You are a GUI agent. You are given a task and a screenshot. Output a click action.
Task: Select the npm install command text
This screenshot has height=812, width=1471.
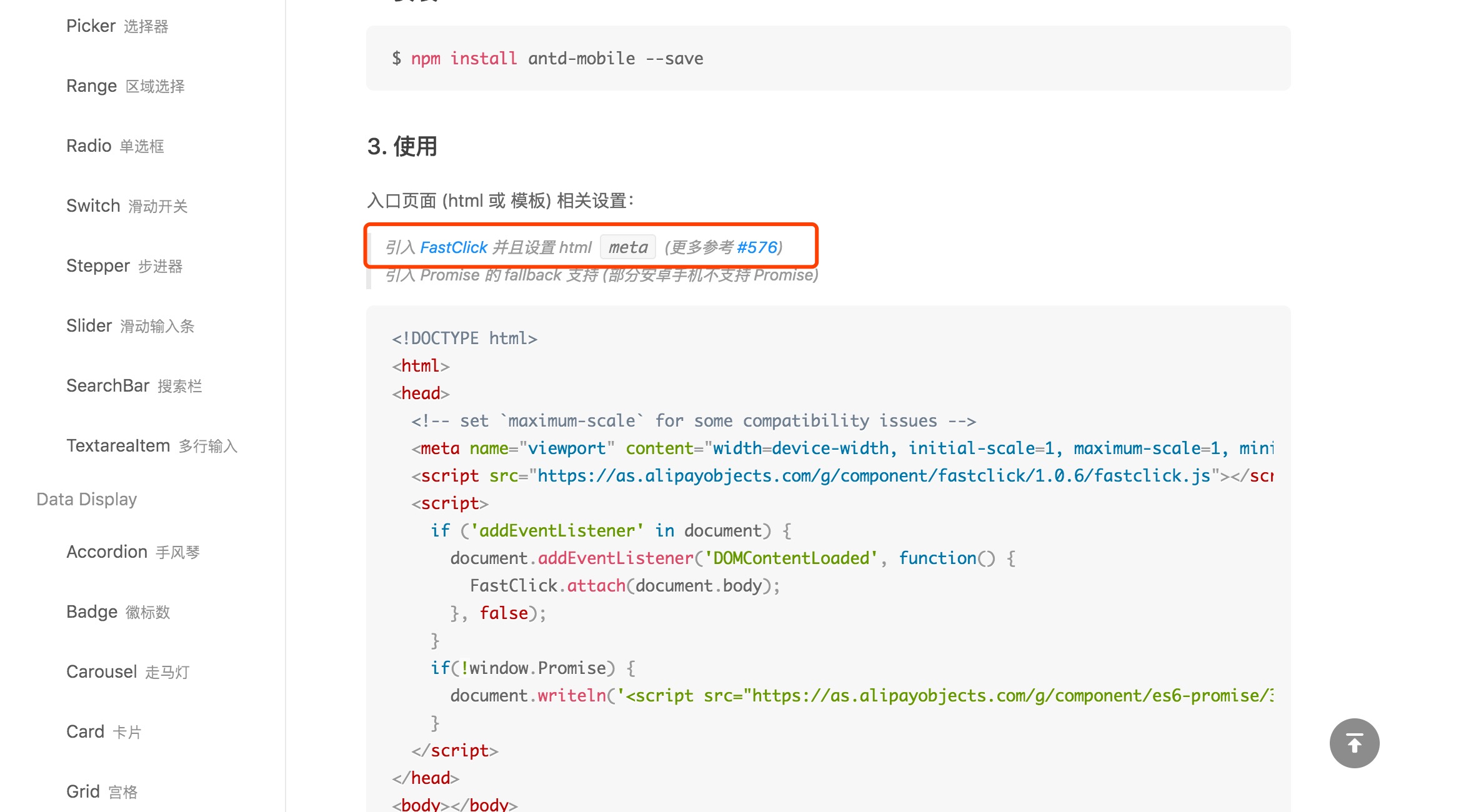(547, 58)
